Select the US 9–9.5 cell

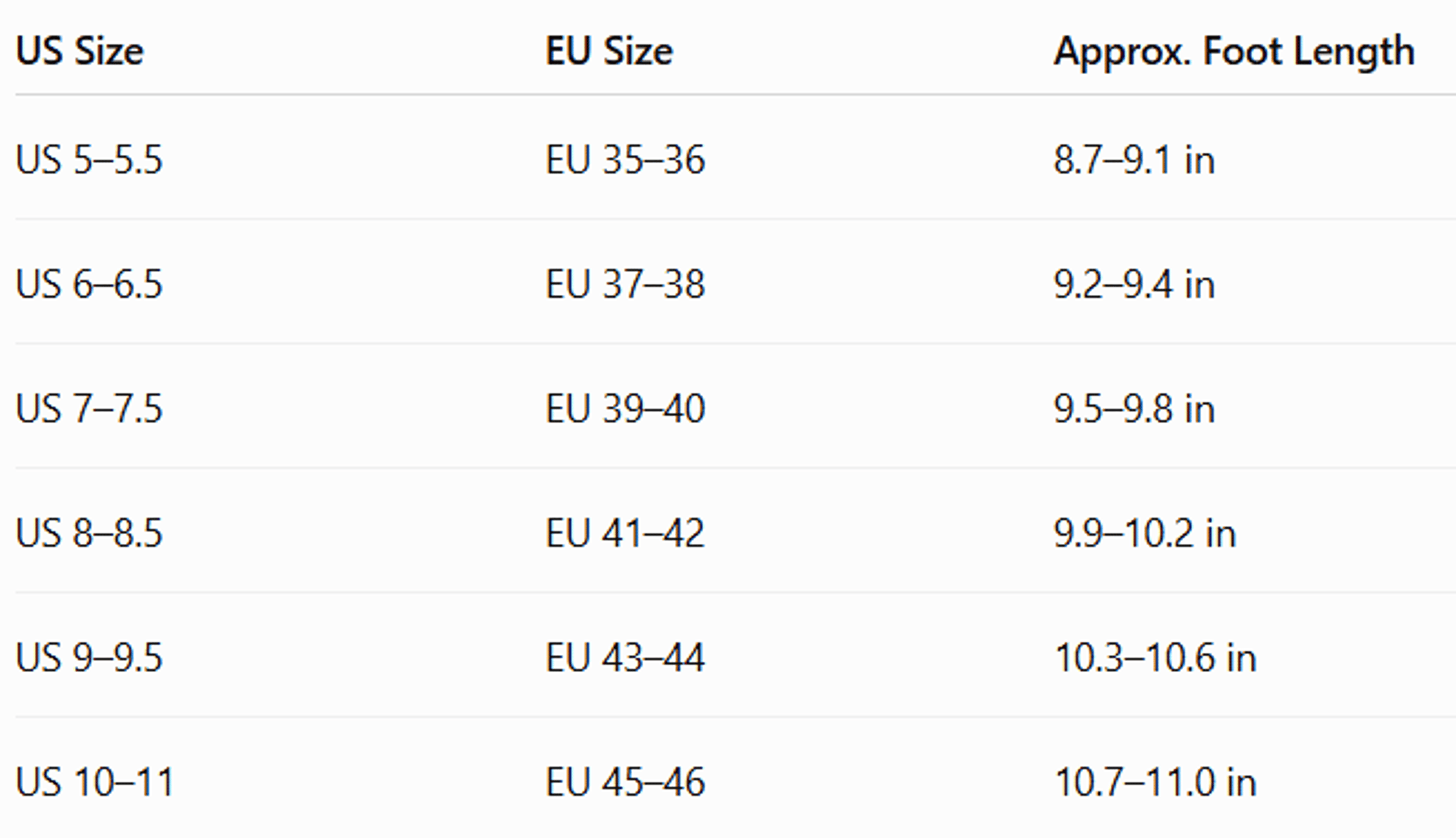(x=89, y=657)
